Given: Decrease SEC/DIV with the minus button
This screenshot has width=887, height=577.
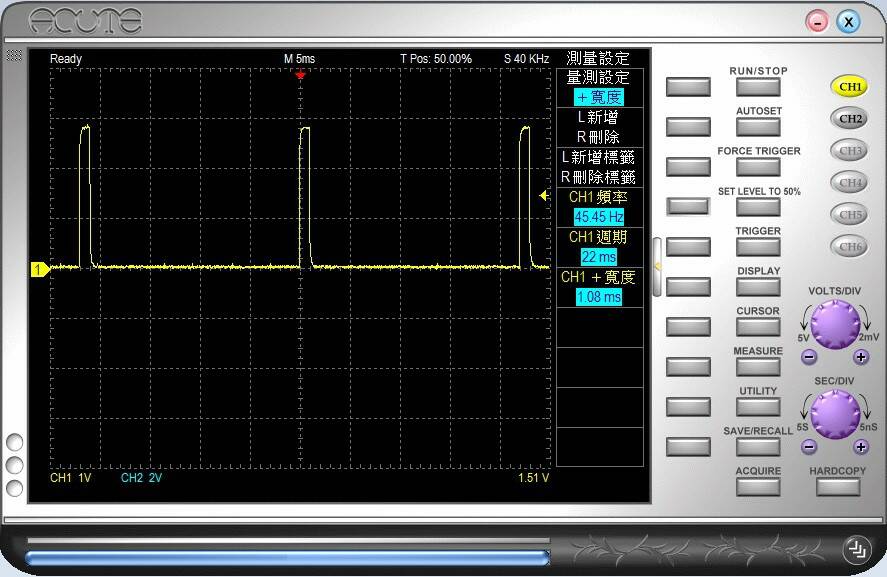Looking at the screenshot, I should [810, 447].
